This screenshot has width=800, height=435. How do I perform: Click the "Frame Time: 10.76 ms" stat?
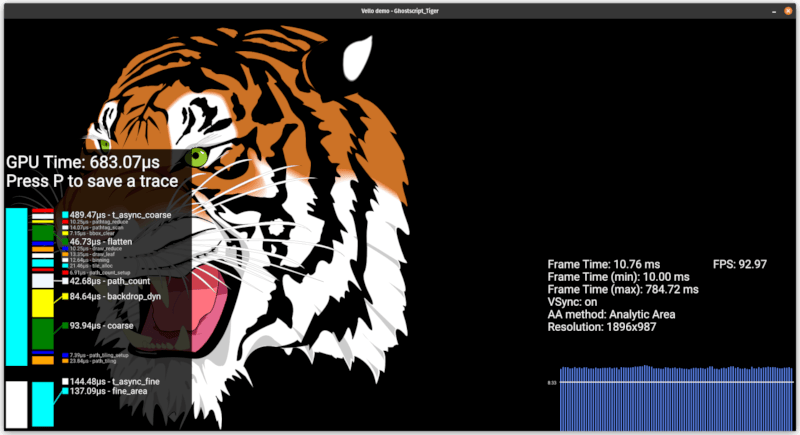[604, 264]
